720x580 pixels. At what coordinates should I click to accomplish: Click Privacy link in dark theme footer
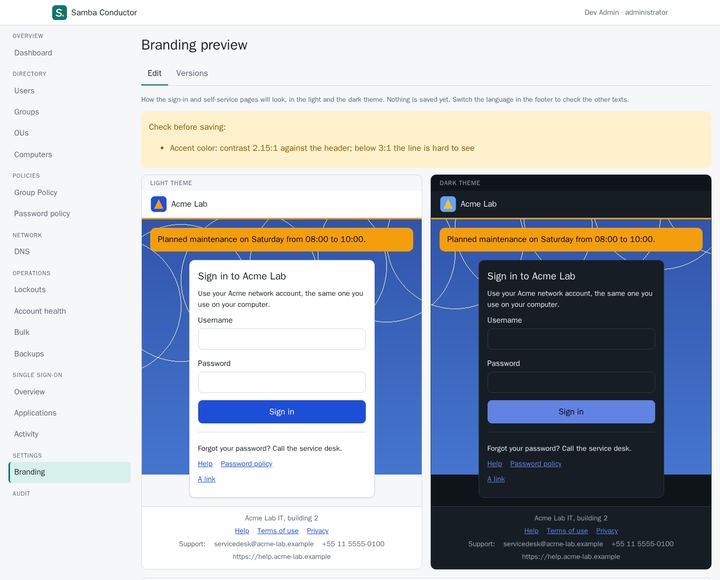tap(607, 531)
